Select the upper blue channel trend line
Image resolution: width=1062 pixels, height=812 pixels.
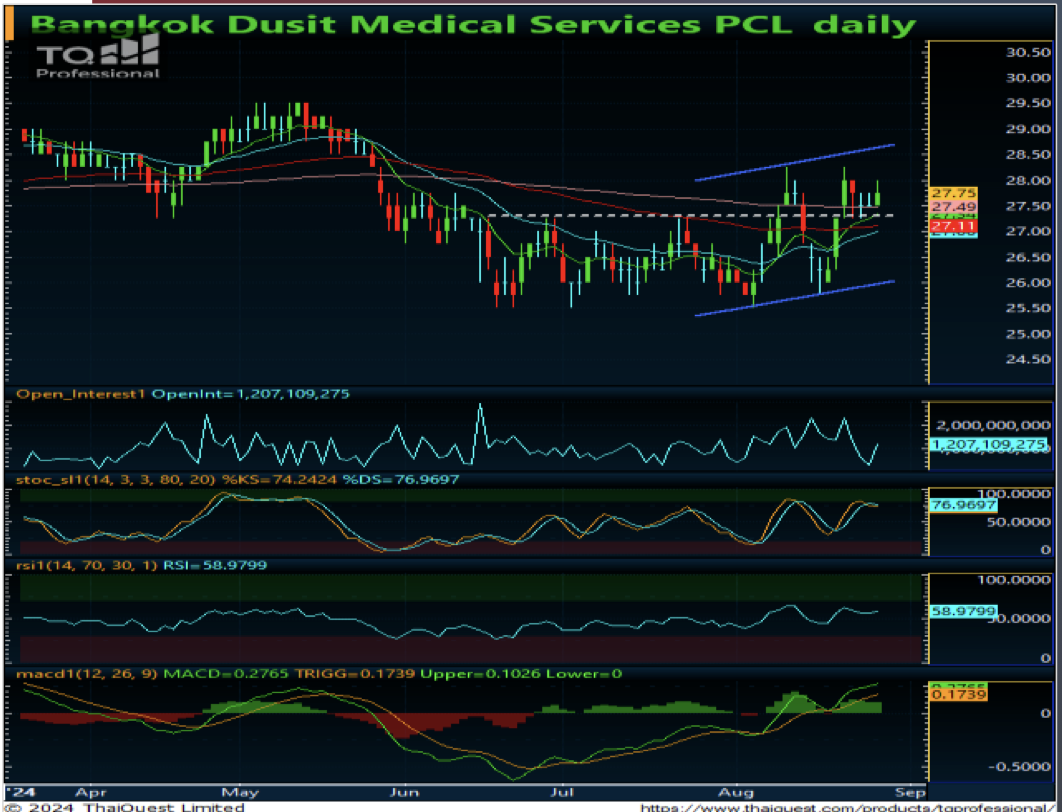[x=794, y=163]
